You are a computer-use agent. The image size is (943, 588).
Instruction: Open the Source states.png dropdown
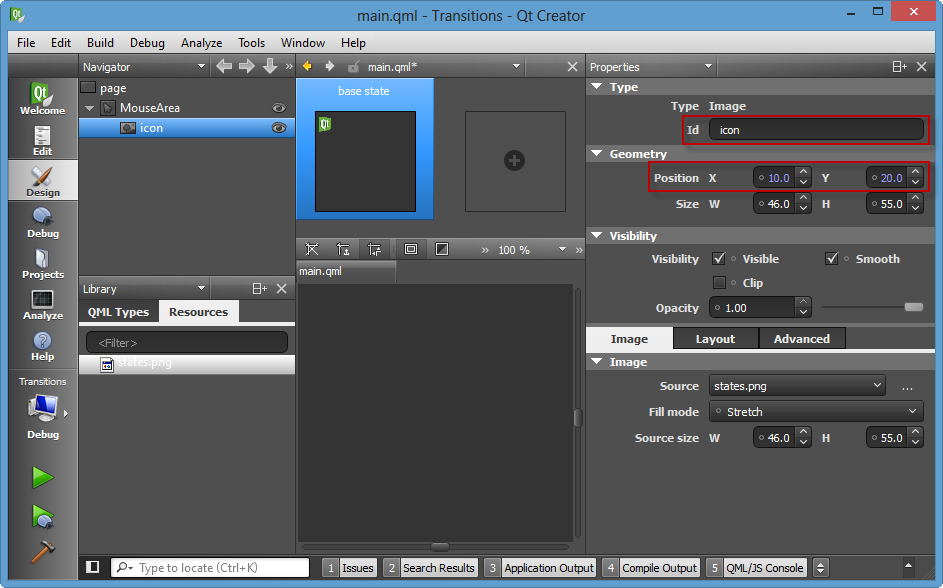[x=797, y=385]
